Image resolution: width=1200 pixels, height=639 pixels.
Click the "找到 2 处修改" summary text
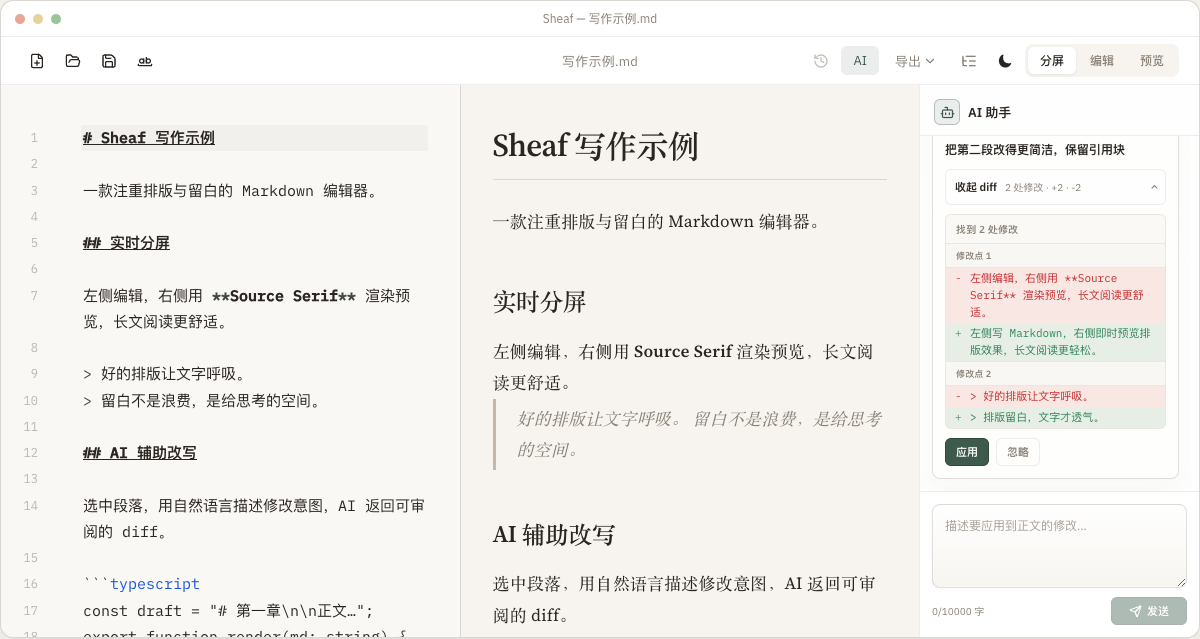pyautogui.click(x=987, y=229)
